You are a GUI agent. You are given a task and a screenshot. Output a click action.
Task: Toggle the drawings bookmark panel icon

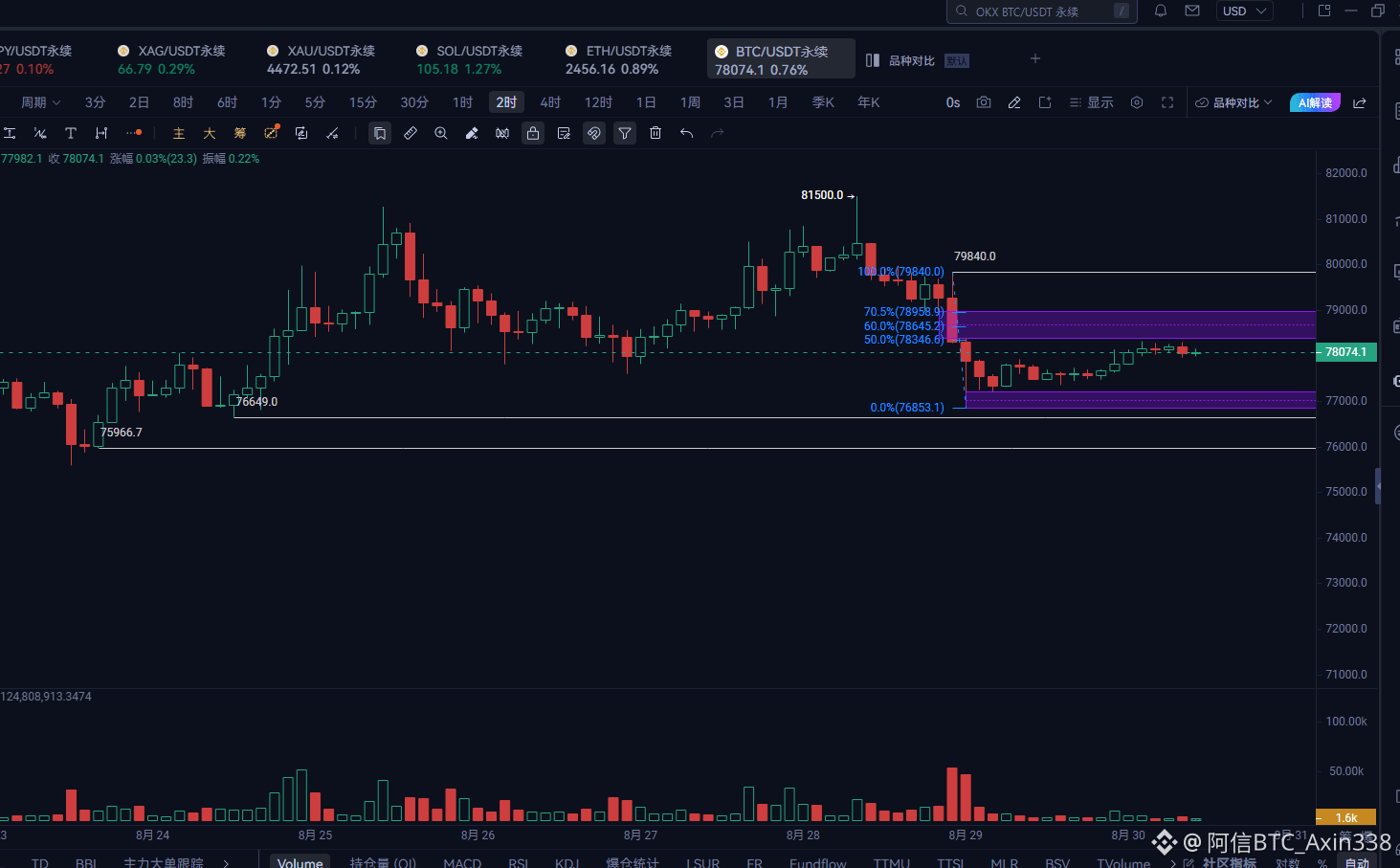[380, 133]
